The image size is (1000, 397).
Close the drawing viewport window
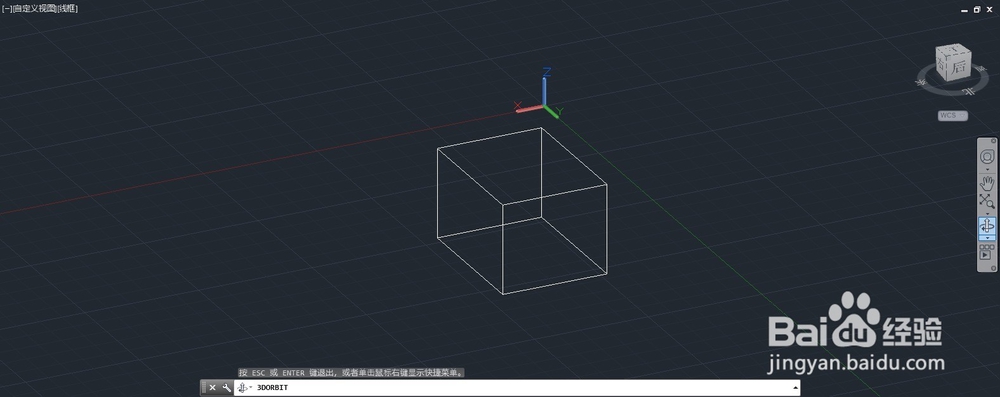[x=989, y=10]
